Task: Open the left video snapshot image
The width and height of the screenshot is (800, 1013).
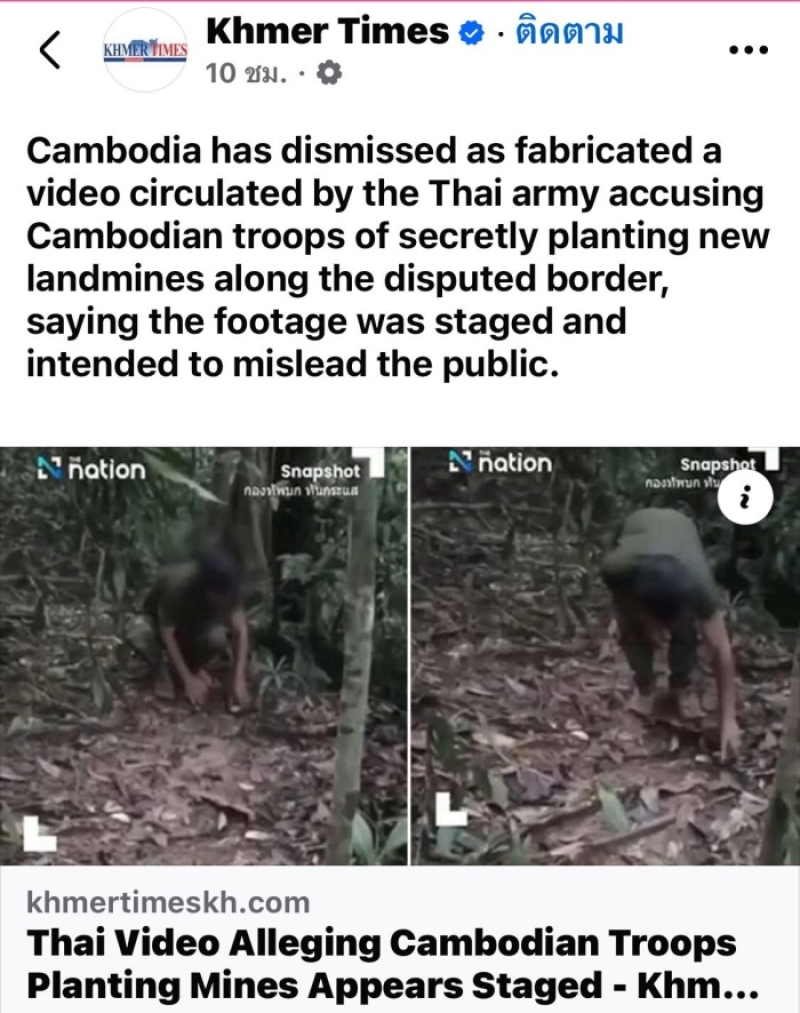Action: (x=204, y=656)
